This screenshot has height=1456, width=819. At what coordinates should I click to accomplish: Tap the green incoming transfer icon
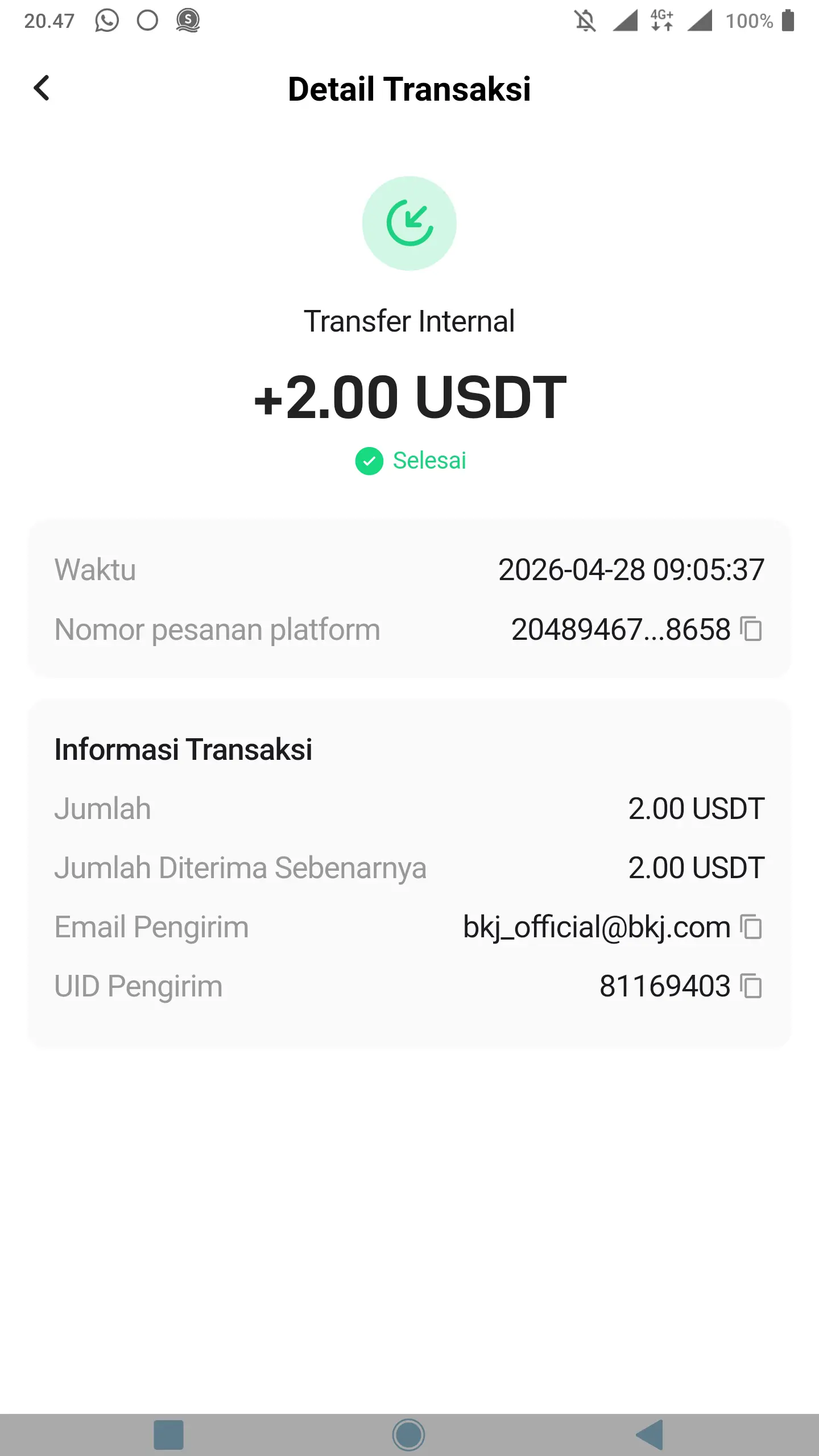point(409,223)
